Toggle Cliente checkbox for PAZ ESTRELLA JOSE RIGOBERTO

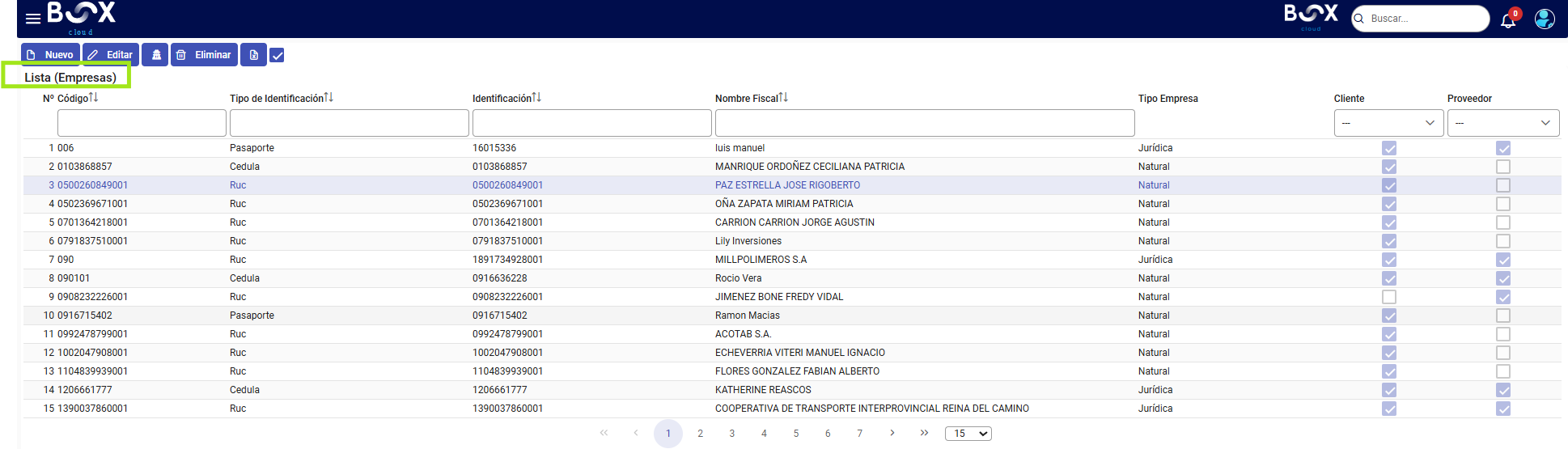click(x=1389, y=185)
